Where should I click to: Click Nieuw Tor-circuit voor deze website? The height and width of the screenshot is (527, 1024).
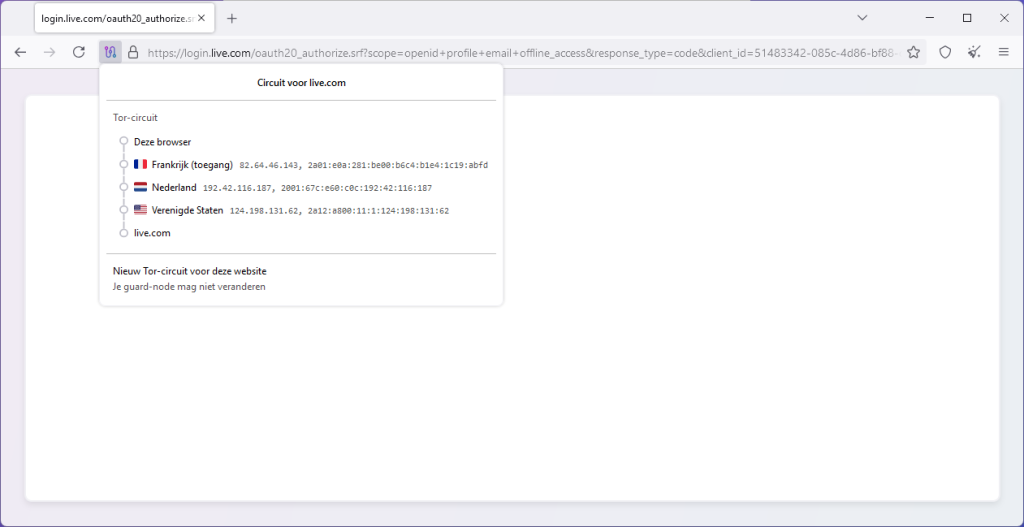tap(190, 271)
